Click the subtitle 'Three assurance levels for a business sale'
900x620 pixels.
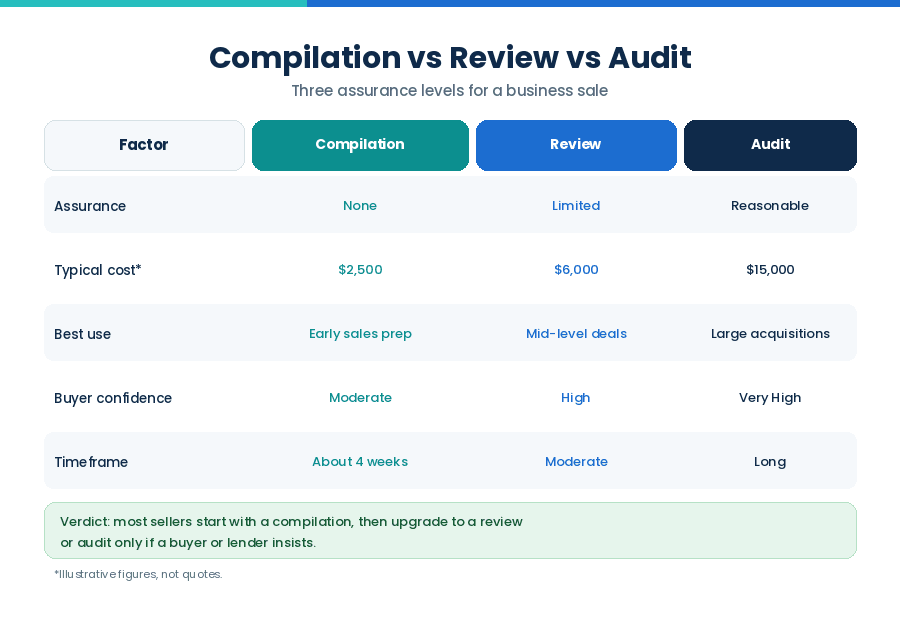[450, 91]
